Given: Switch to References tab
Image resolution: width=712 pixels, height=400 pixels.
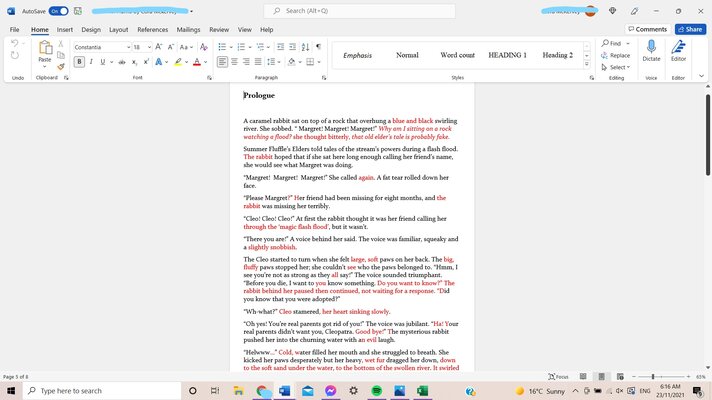Looking at the screenshot, I should pyautogui.click(x=153, y=30).
